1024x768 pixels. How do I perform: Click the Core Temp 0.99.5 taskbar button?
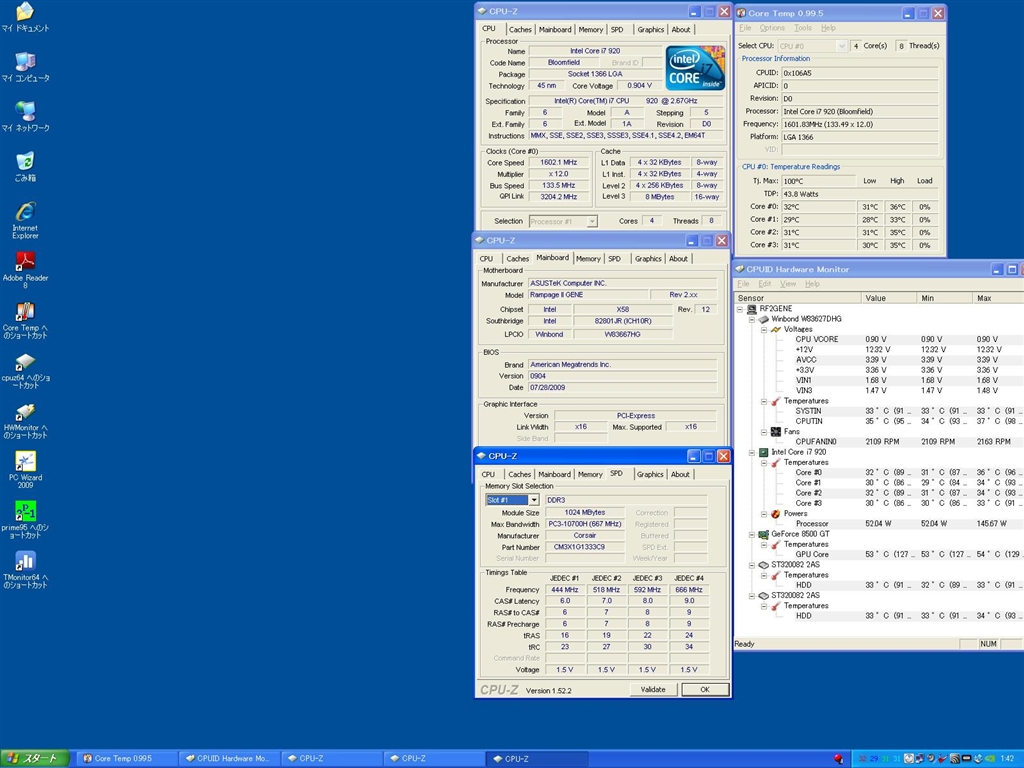(123, 759)
